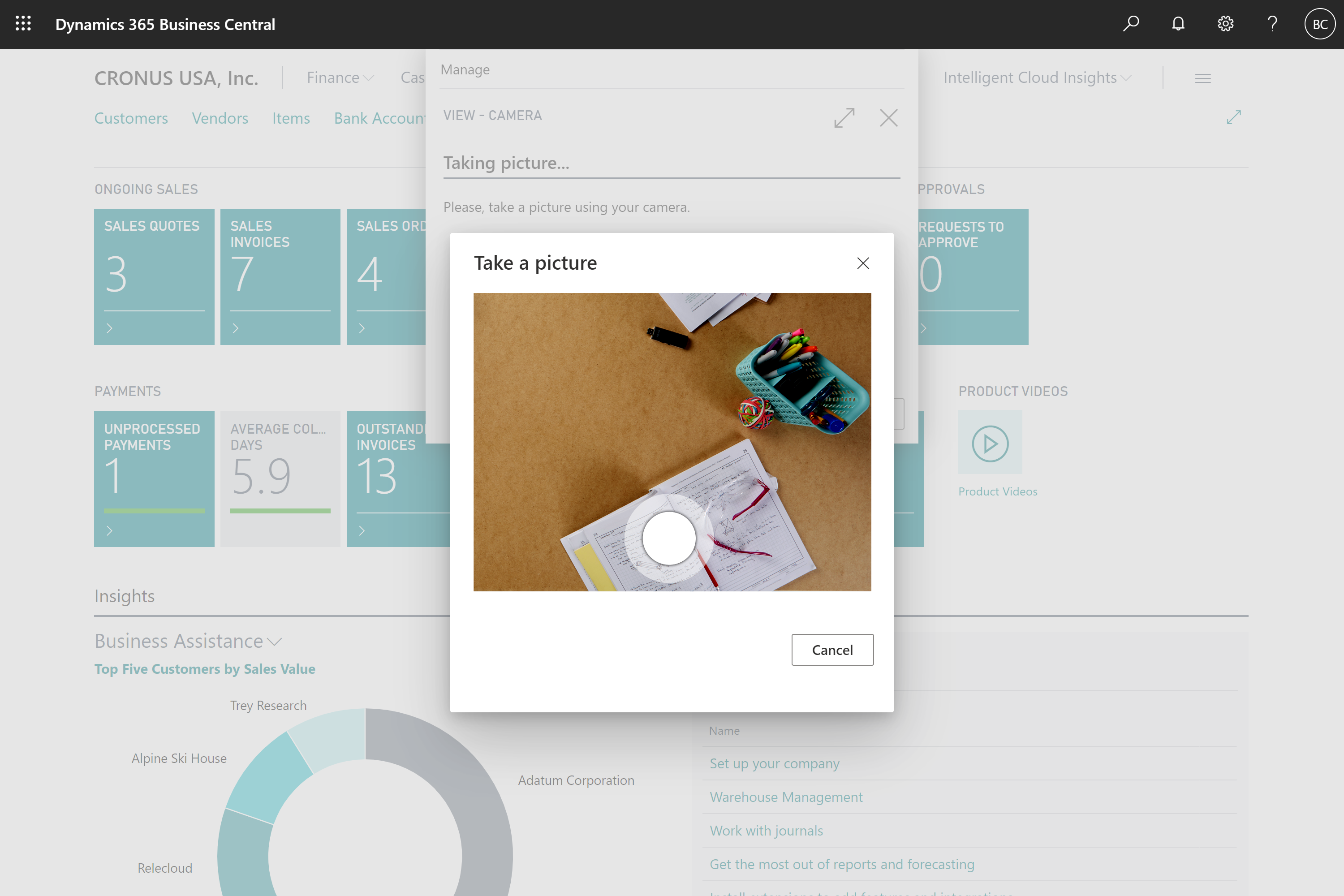Click the close X on Take a picture dialog
This screenshot has height=896, width=1344.
pos(863,262)
